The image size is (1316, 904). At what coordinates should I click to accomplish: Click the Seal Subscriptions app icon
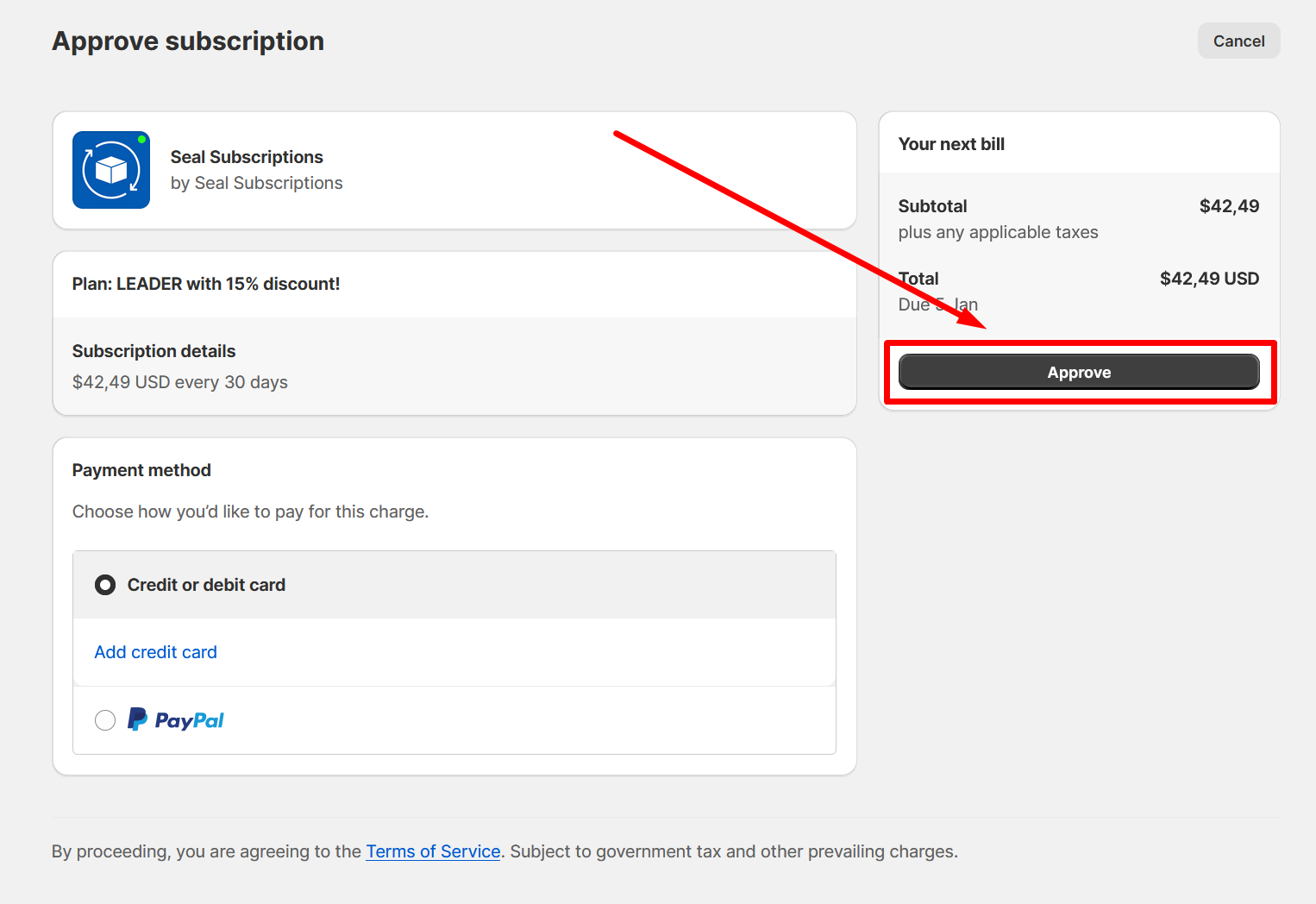110,170
